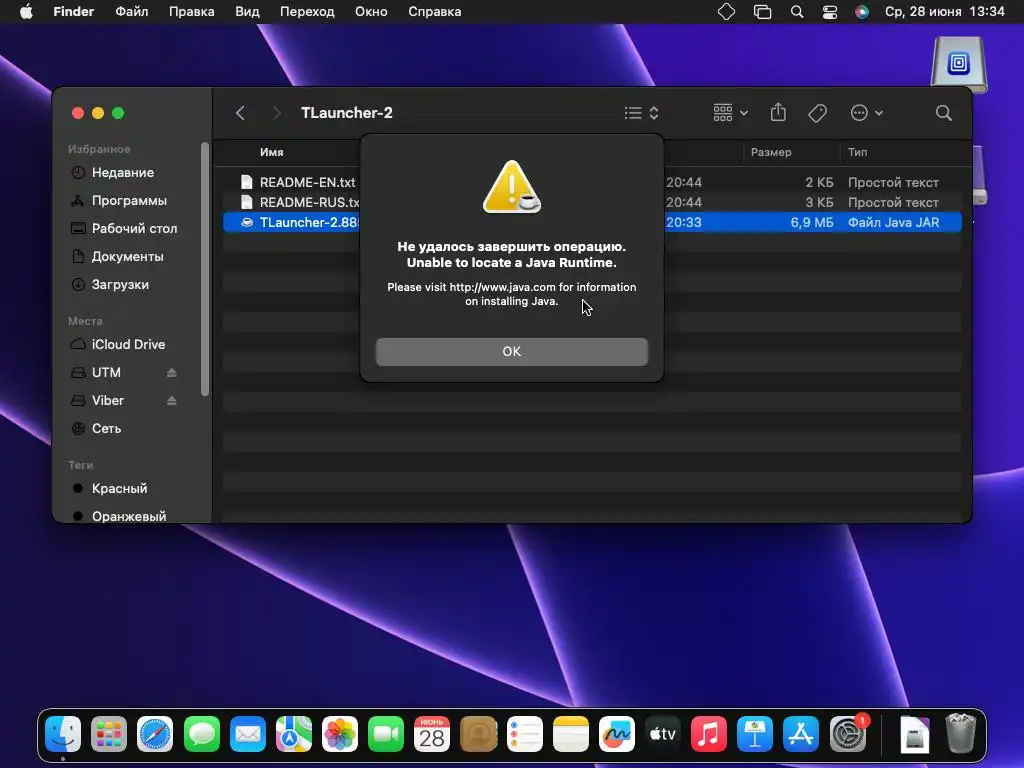This screenshot has width=1024, height=768.
Task: Open Launchpad from the Dock
Action: [x=109, y=734]
